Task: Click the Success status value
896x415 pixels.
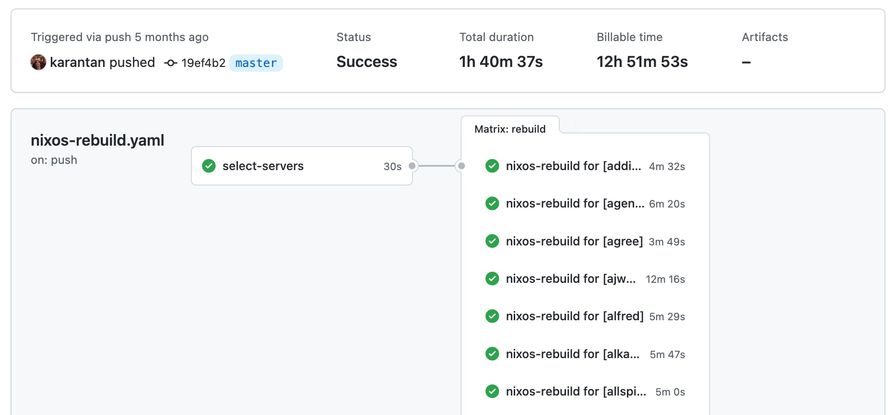Action: click(366, 62)
